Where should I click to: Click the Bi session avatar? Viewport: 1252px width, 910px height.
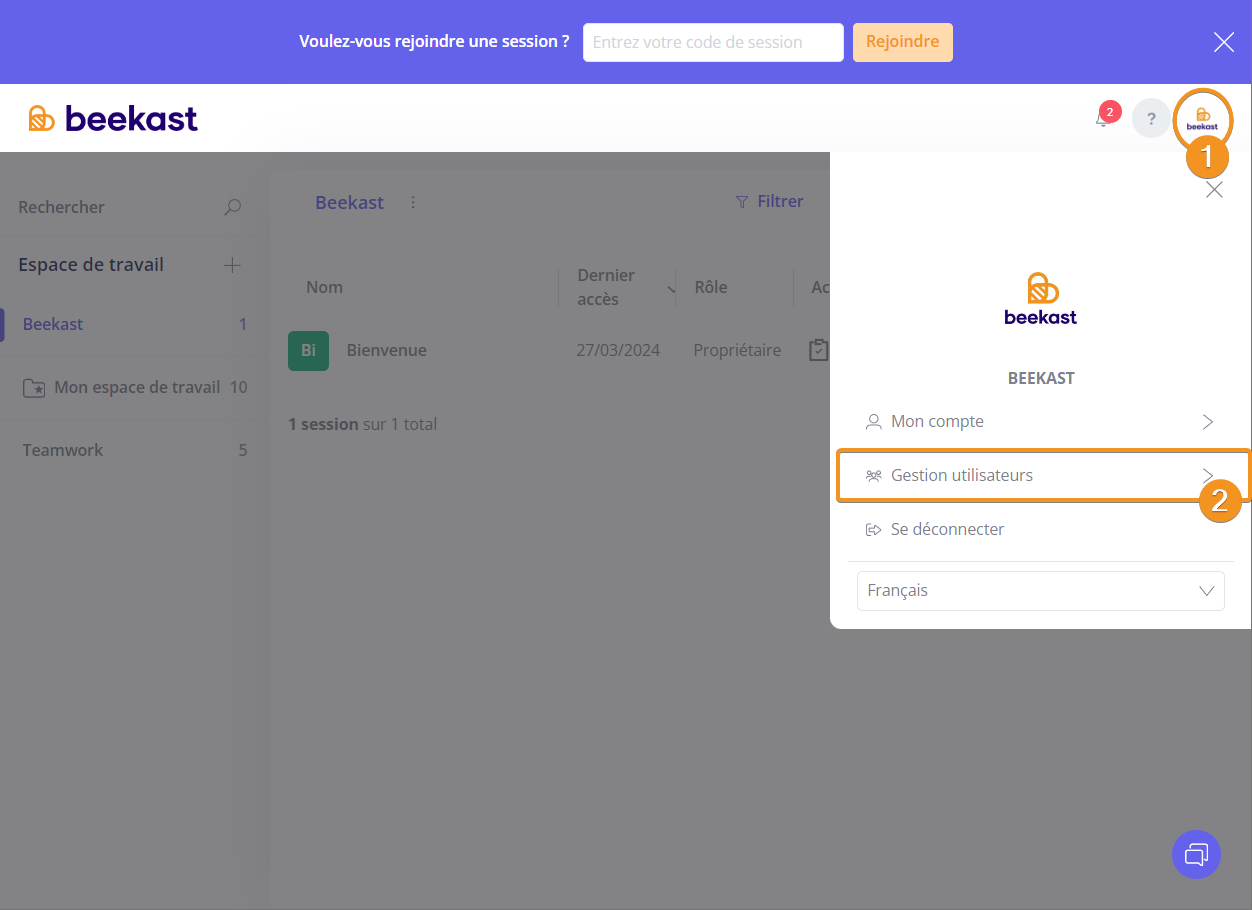click(308, 350)
